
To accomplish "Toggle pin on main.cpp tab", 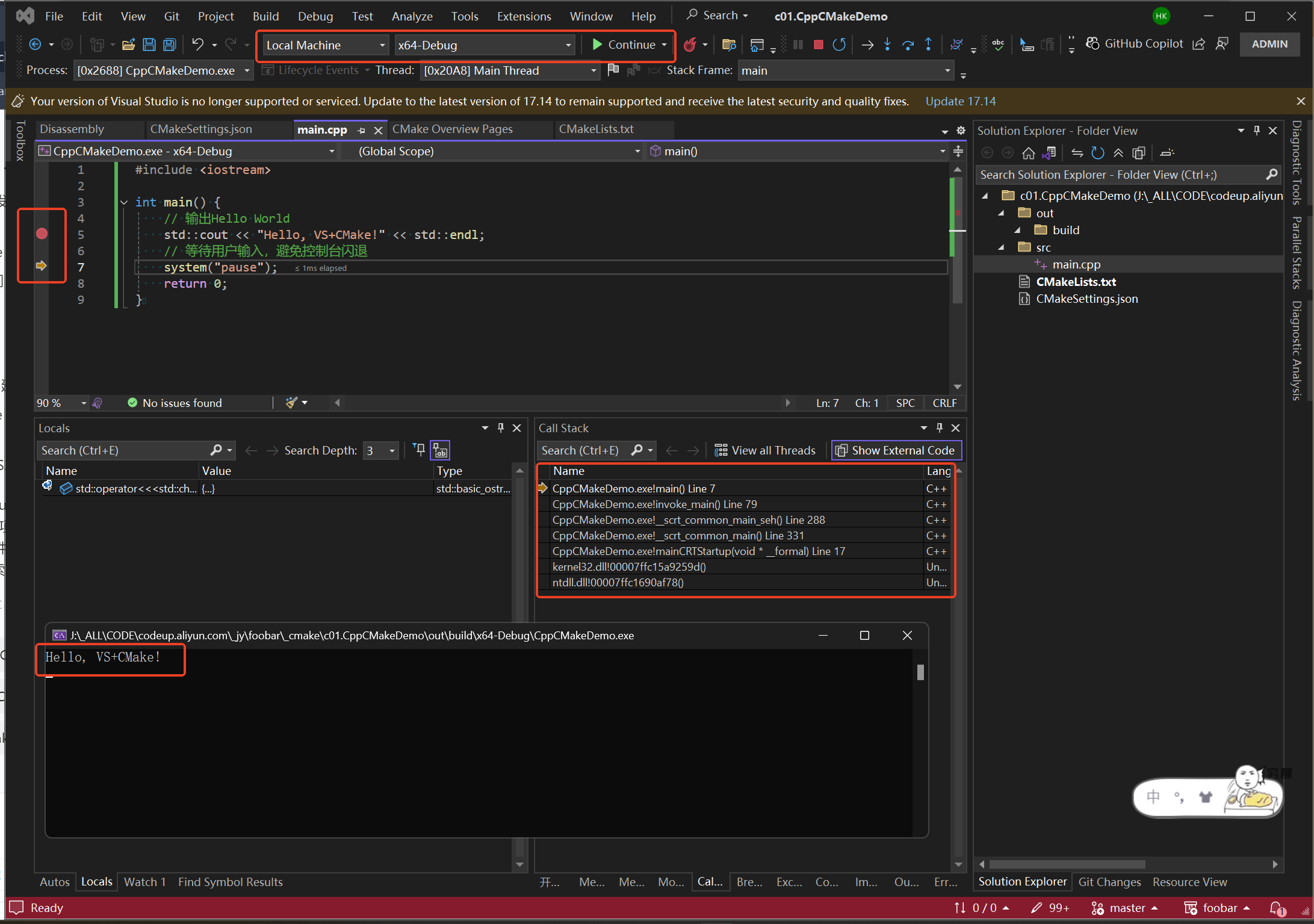I will click(361, 130).
